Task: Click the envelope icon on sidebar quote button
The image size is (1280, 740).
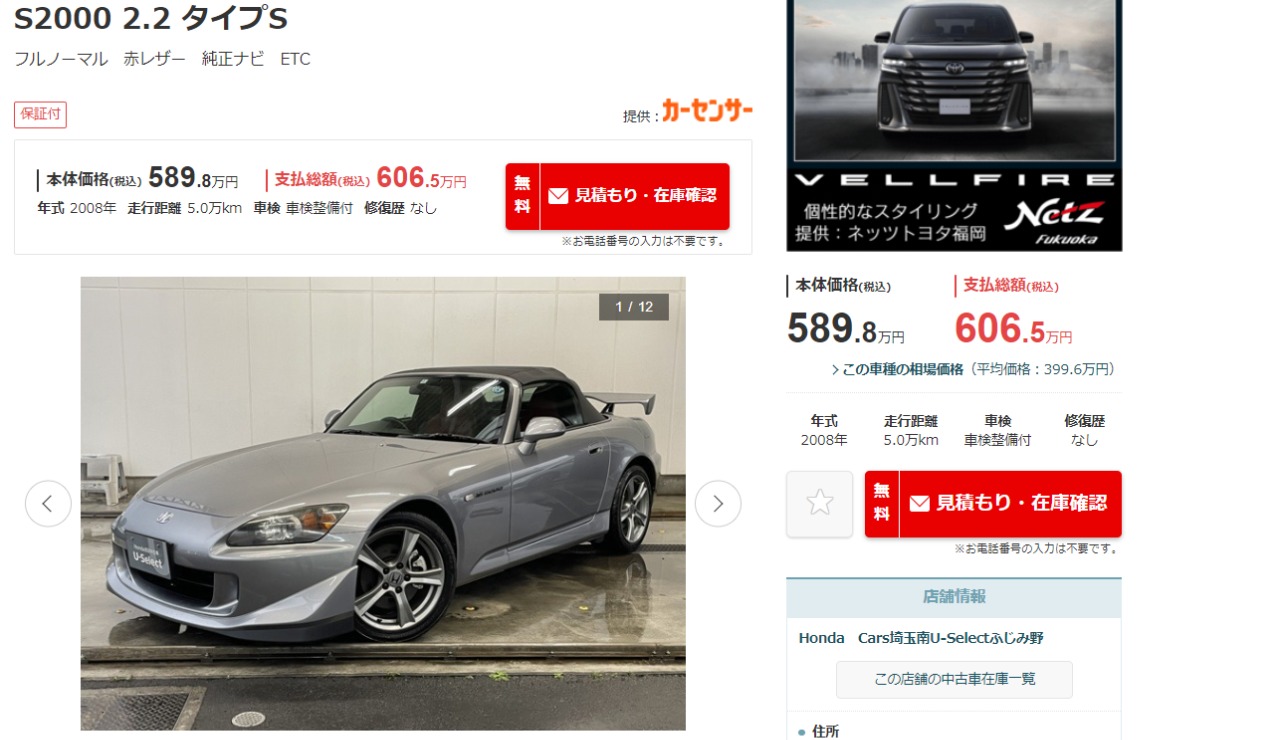Action: coord(919,504)
